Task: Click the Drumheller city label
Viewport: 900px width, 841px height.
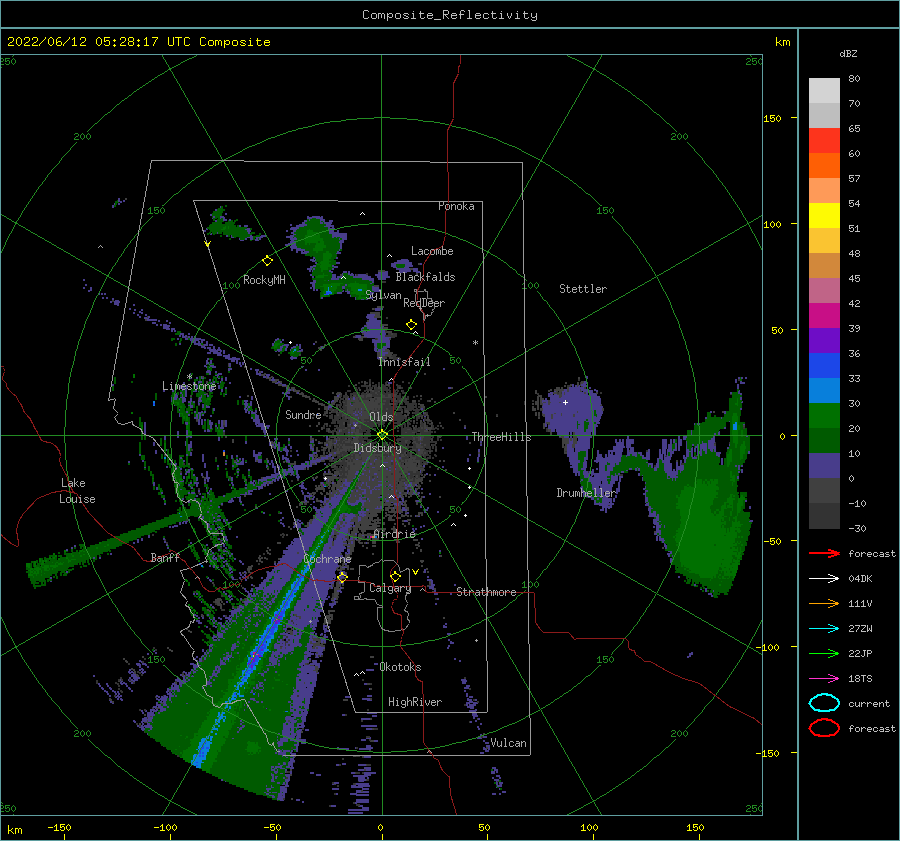Action: click(x=586, y=493)
